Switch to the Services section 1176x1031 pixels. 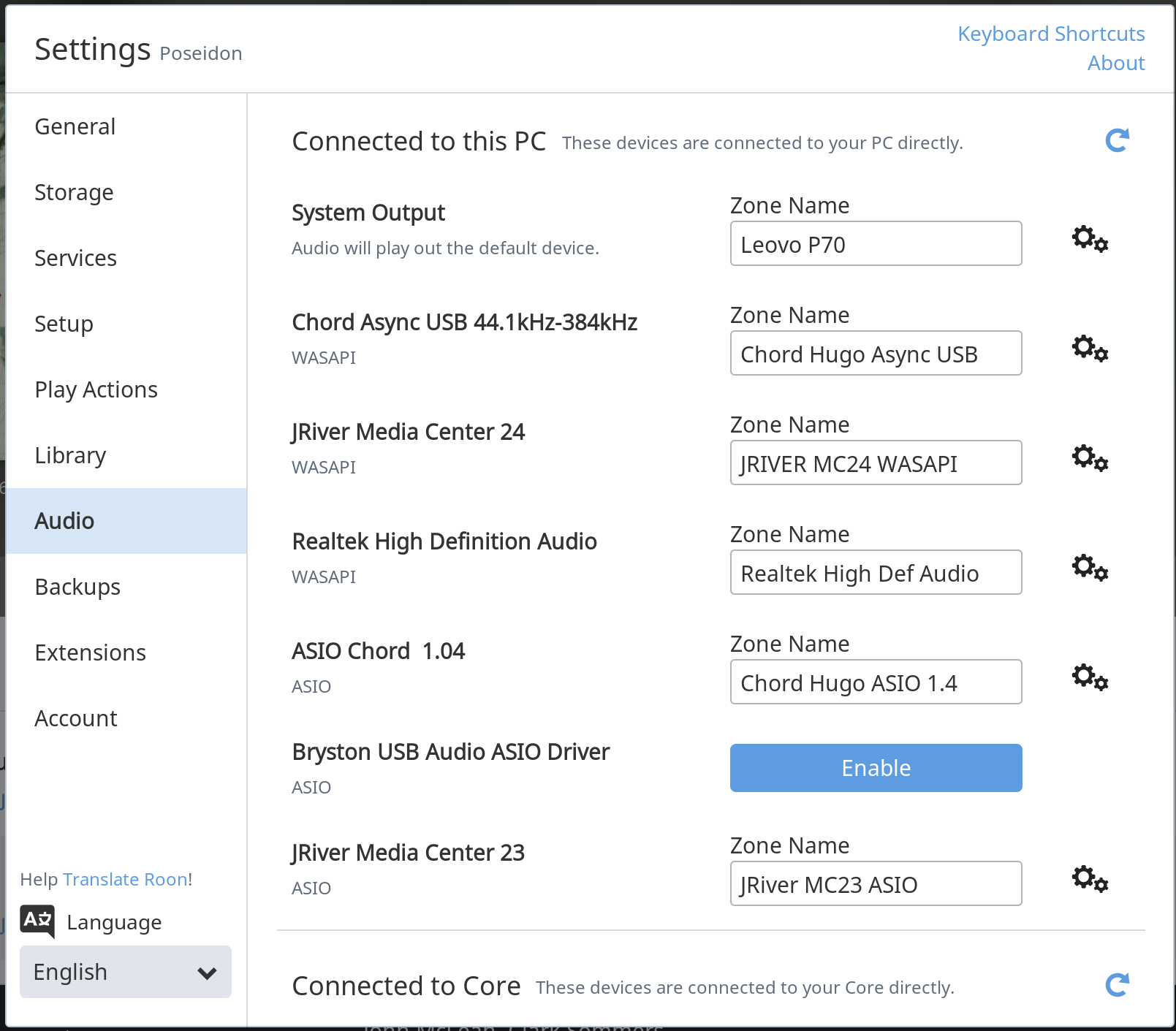coord(126,258)
